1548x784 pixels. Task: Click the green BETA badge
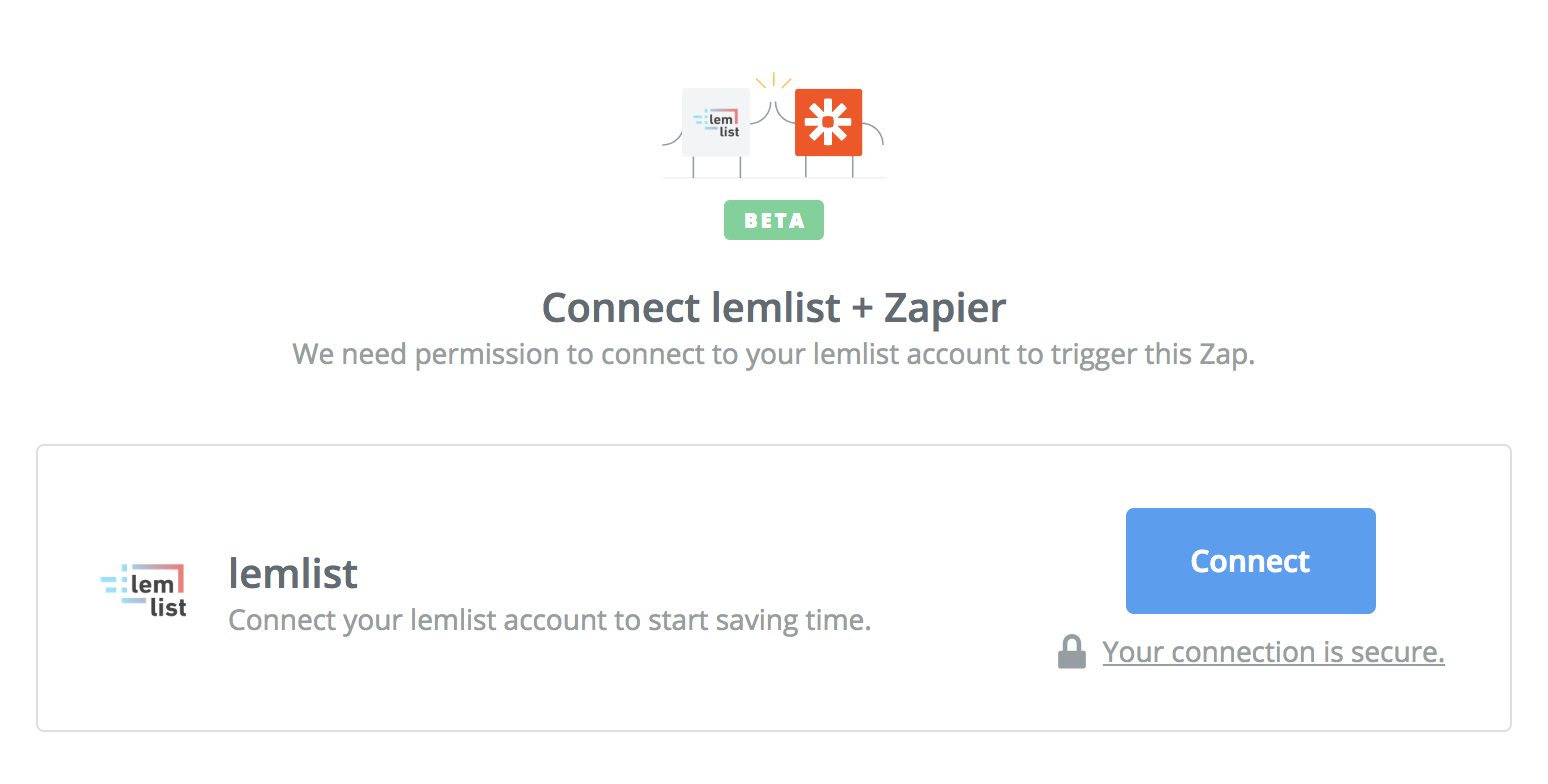pos(774,220)
